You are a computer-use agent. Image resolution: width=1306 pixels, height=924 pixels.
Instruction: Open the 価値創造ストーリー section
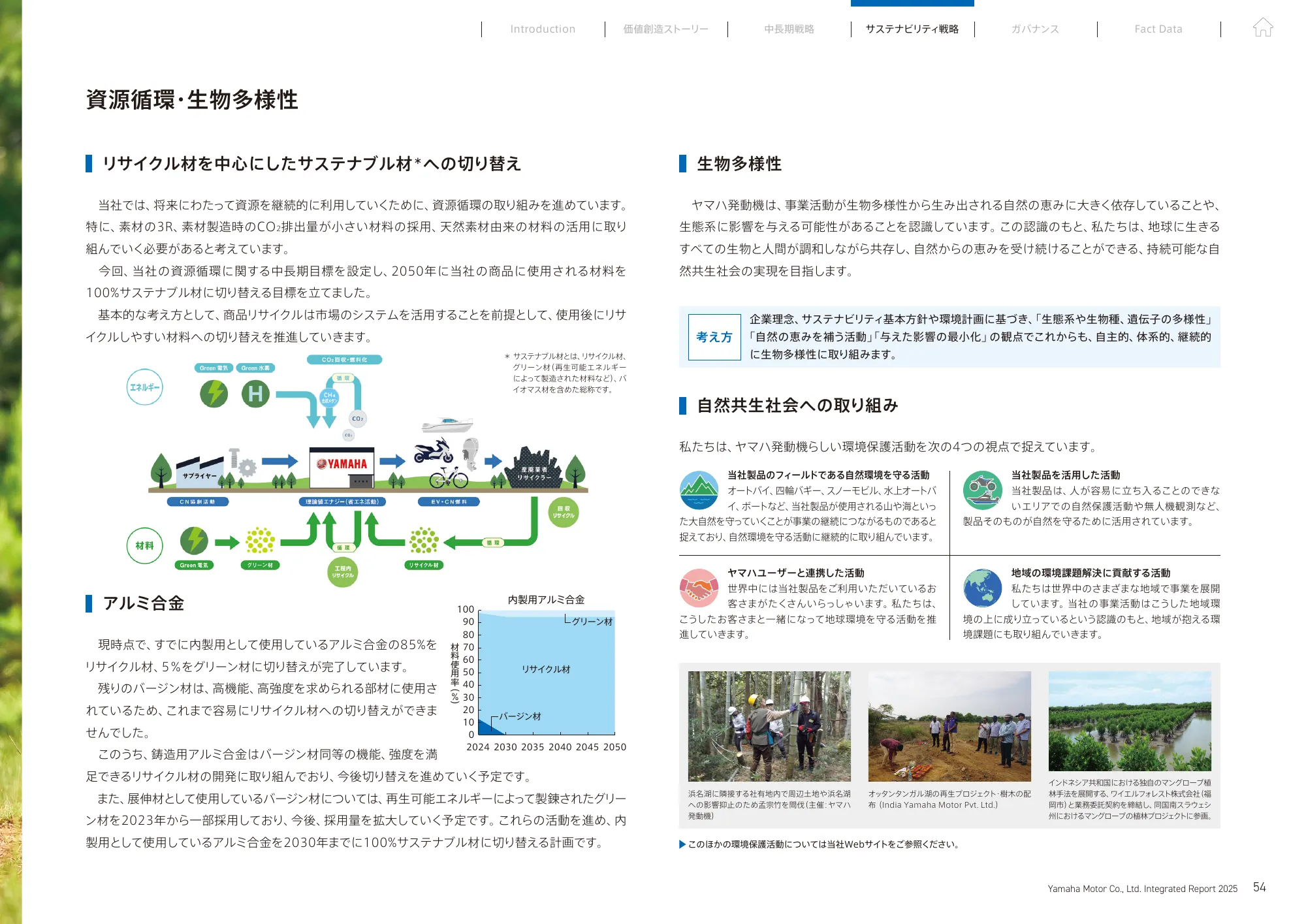tap(665, 29)
